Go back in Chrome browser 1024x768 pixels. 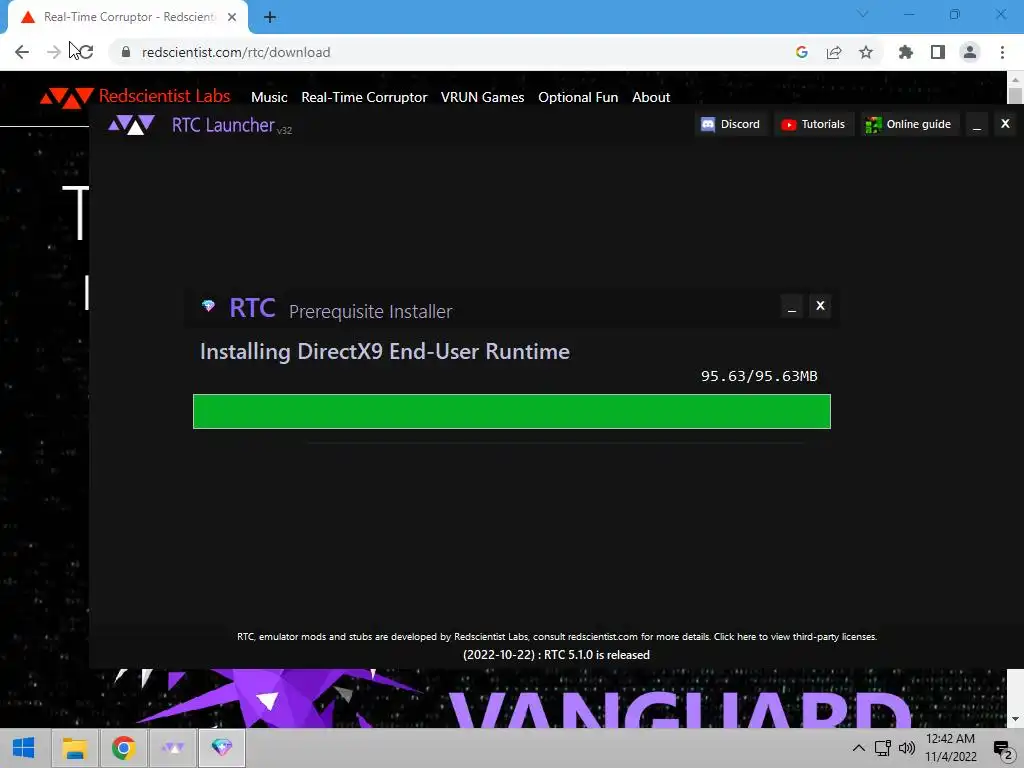click(x=22, y=52)
